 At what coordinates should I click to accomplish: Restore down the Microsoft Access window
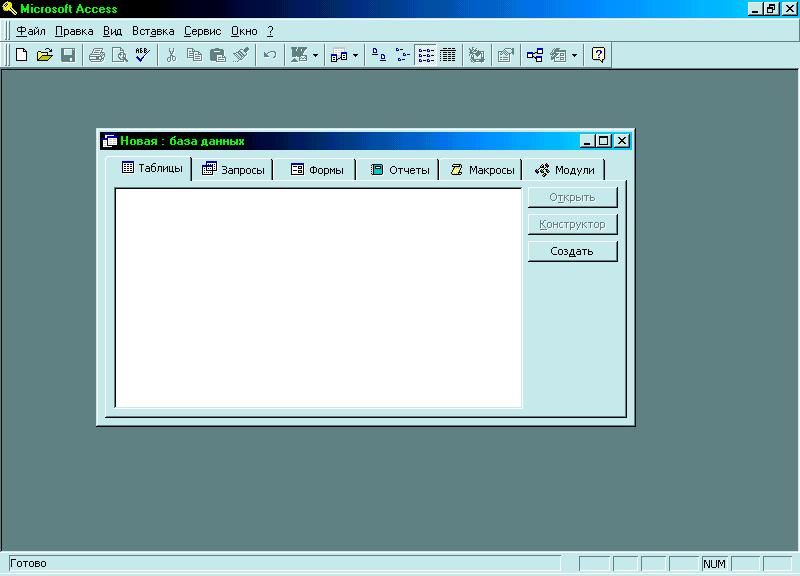[771, 9]
